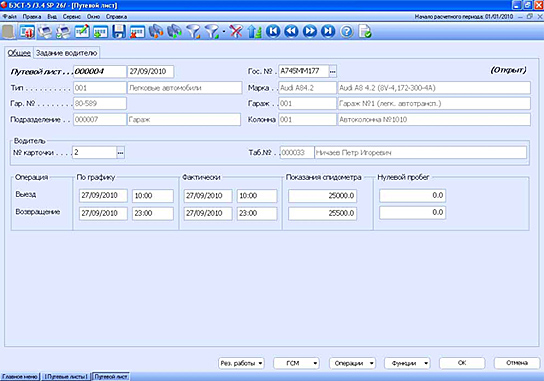Image resolution: width=544 pixels, height=381 pixels.
Task: Open the Вид menu
Action: click(x=52, y=16)
